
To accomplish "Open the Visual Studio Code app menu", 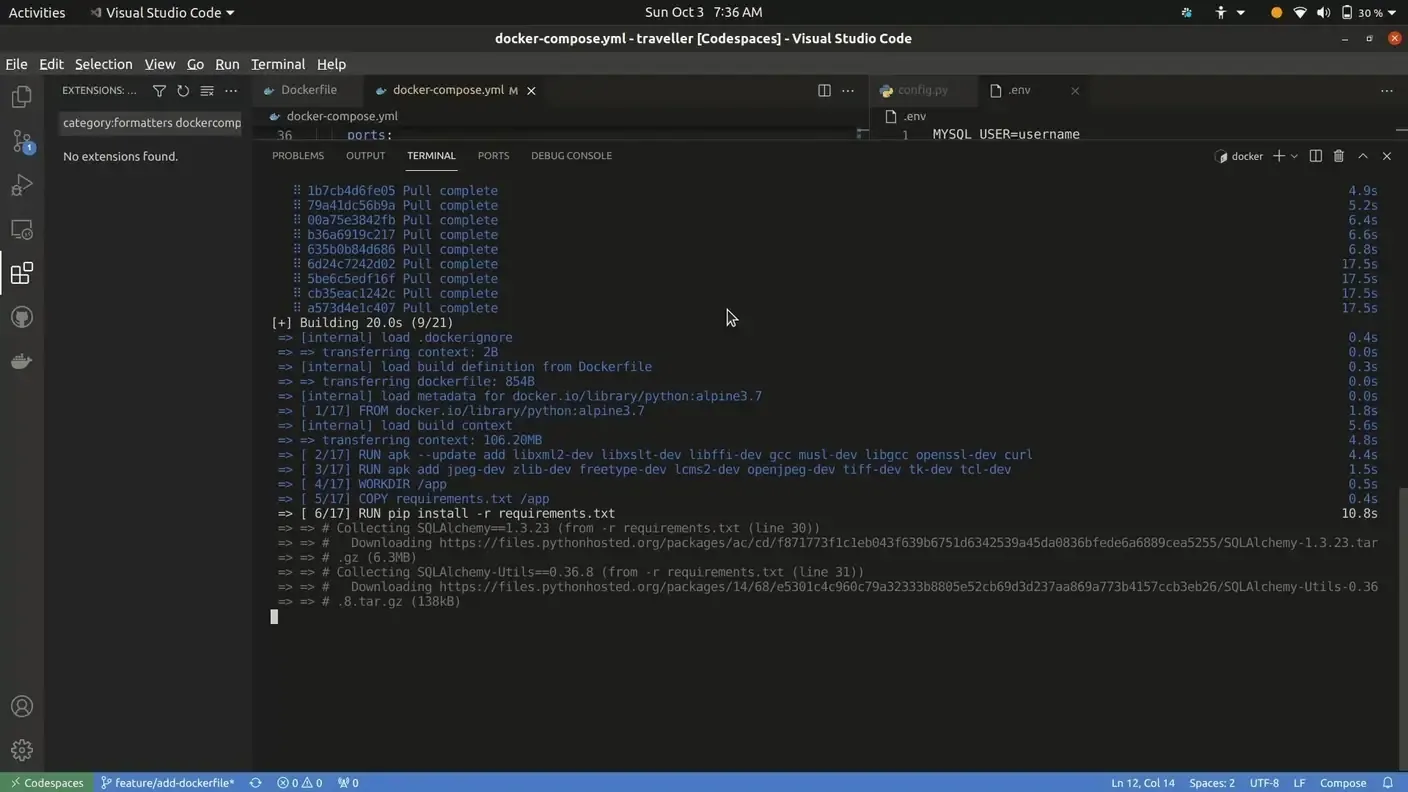I will 162,13.
